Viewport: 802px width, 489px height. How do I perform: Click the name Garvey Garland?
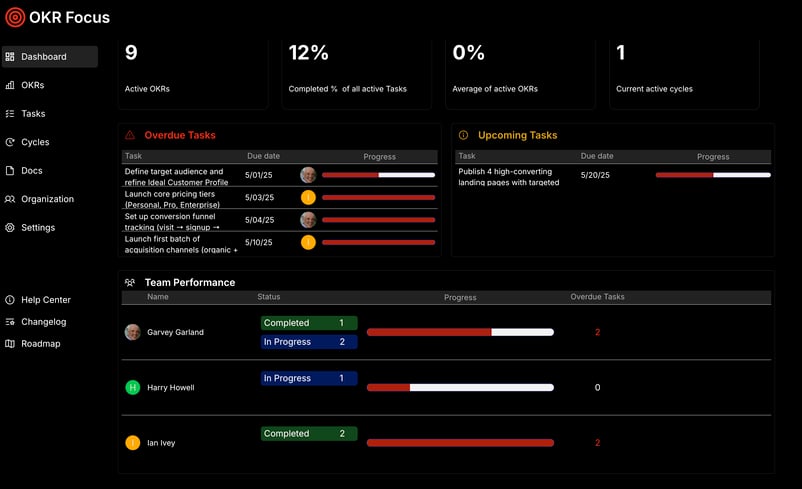(175, 332)
